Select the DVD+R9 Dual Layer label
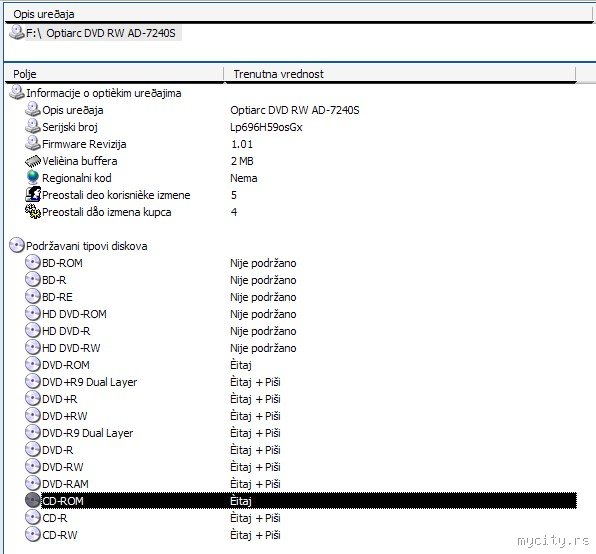Viewport: 596px width, 554px height. pyautogui.click(x=89, y=382)
